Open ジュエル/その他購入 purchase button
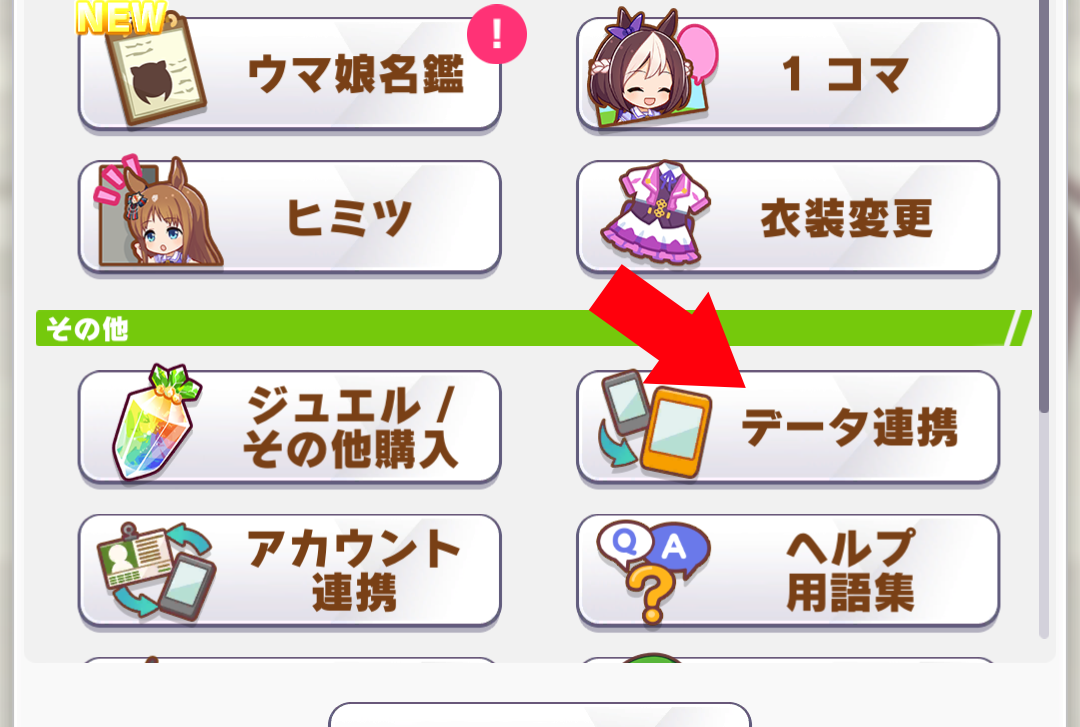This screenshot has height=727, width=1080. click(x=289, y=428)
